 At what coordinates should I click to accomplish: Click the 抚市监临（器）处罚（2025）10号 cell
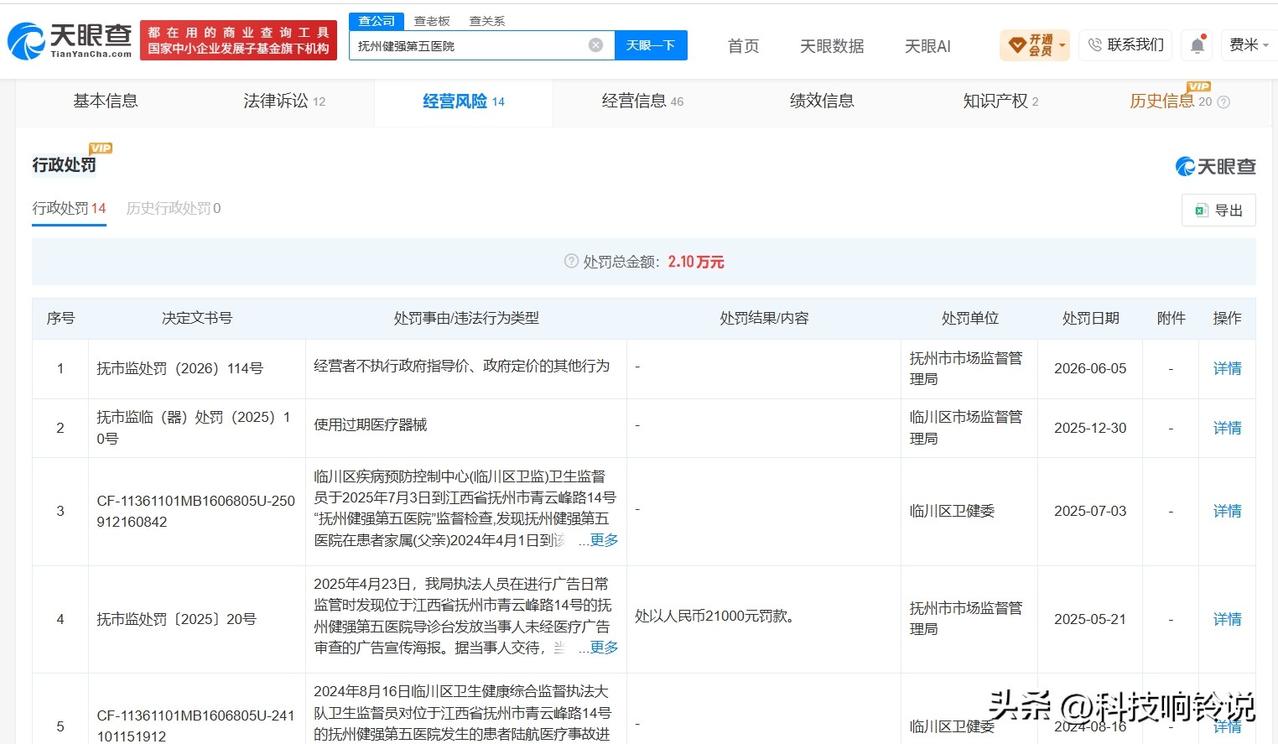(x=195, y=428)
